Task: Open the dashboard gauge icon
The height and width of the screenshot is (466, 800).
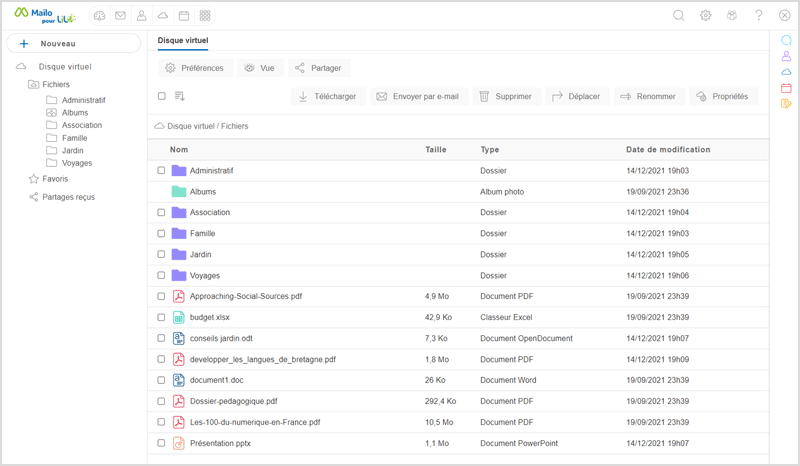Action: point(99,16)
